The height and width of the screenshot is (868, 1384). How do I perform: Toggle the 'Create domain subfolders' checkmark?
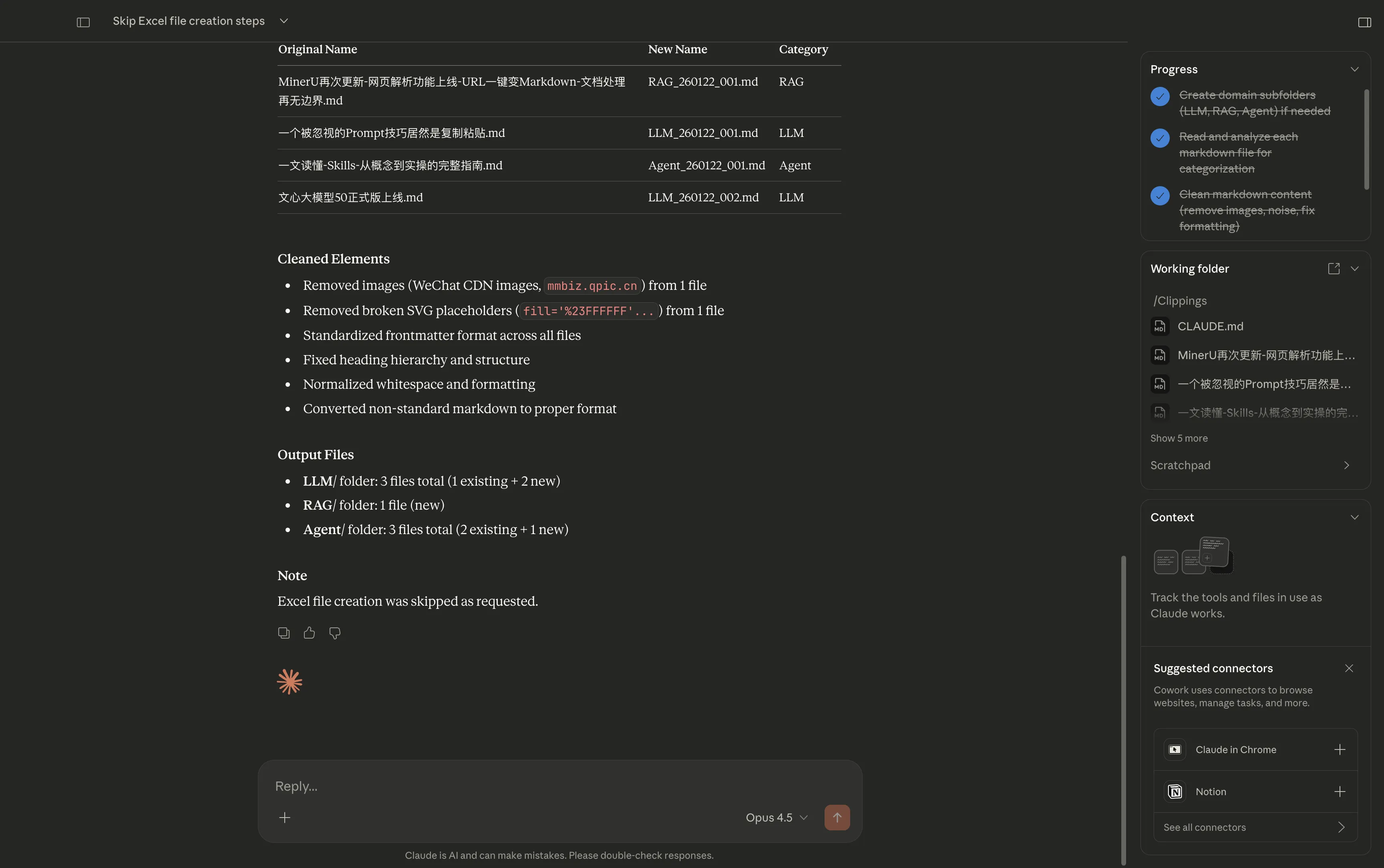(1160, 96)
